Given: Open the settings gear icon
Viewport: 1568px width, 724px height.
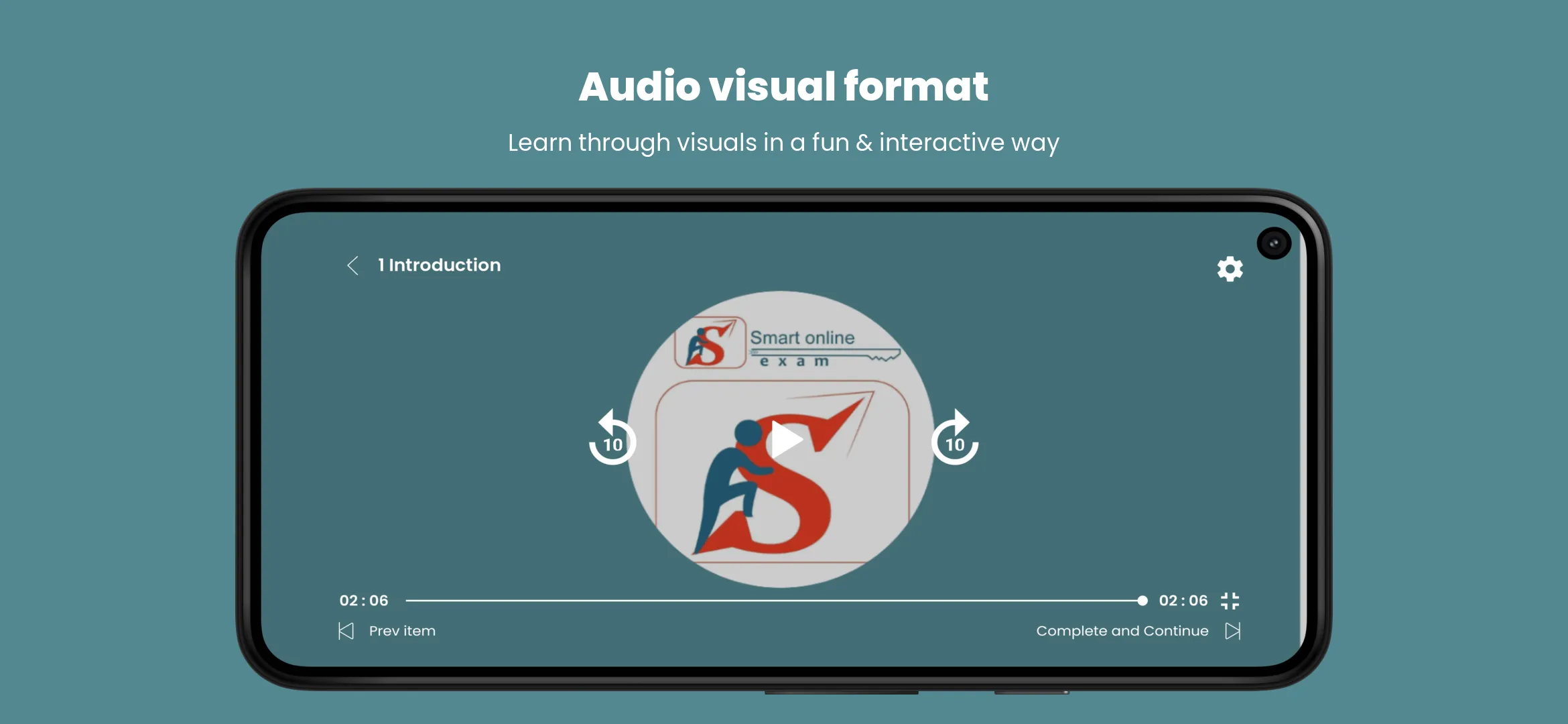Looking at the screenshot, I should 1230,269.
